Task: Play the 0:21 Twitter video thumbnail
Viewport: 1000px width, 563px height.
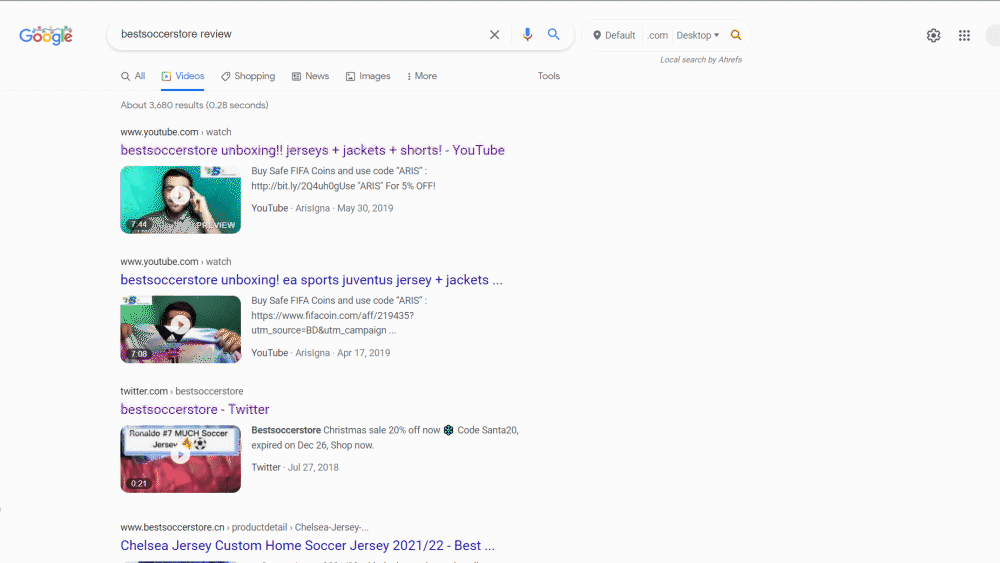Action: click(x=180, y=458)
